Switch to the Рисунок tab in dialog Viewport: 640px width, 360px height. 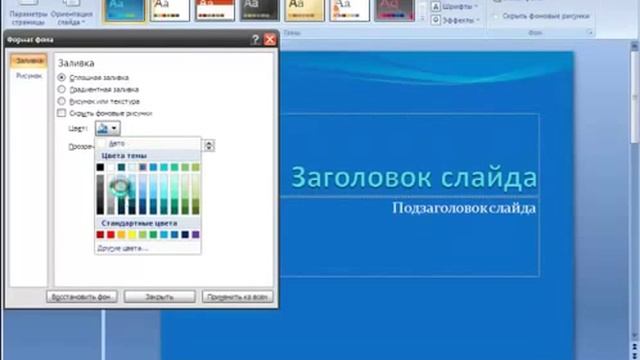[29, 76]
